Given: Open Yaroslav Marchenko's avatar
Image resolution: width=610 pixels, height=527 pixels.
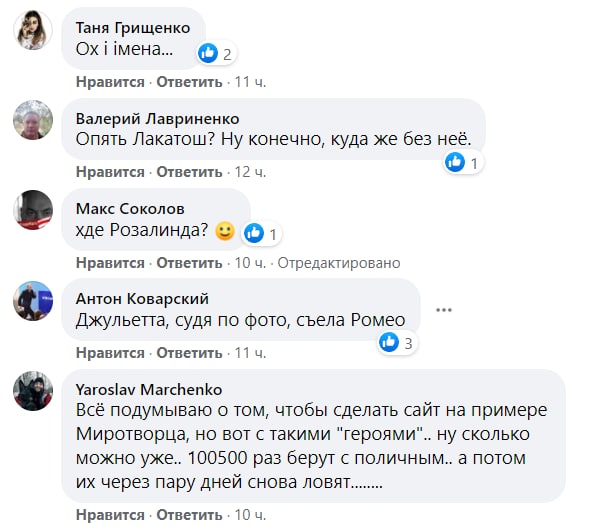Looking at the screenshot, I should coord(33,391).
